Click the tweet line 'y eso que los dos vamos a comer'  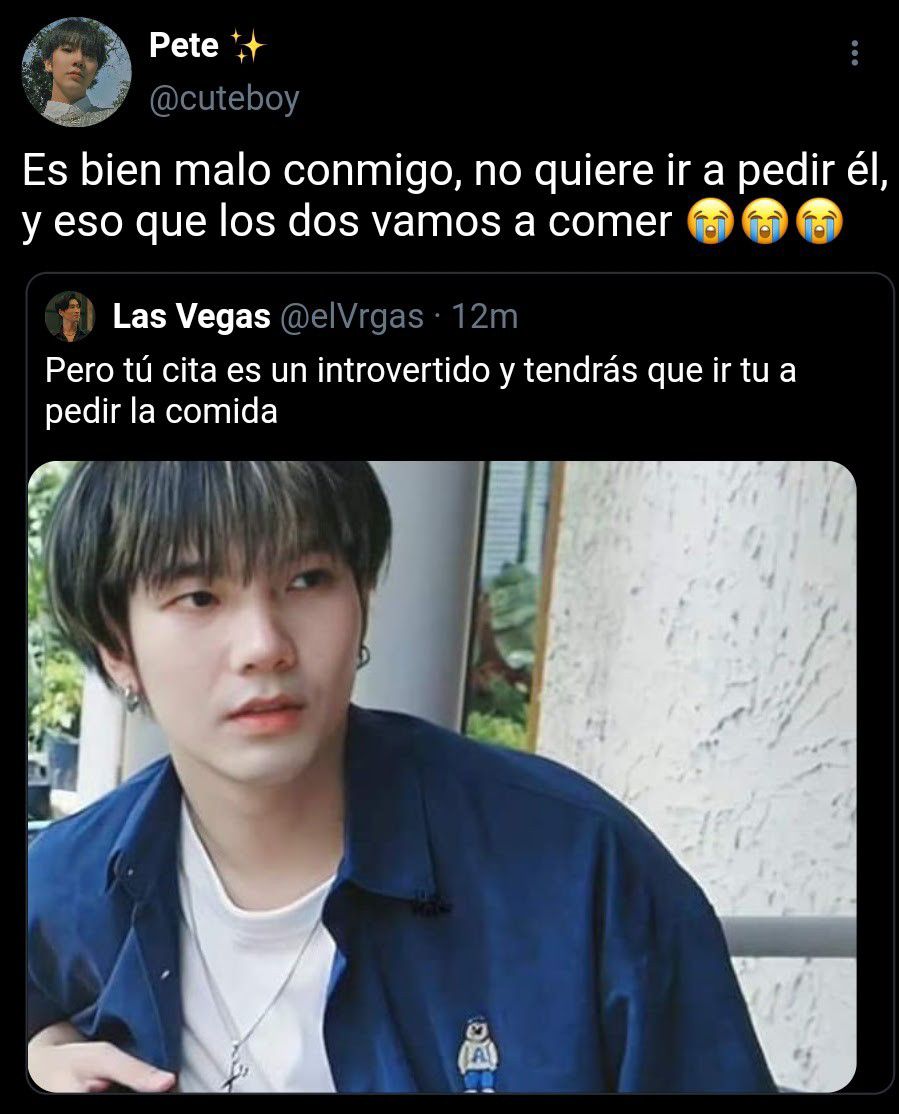(x=347, y=222)
